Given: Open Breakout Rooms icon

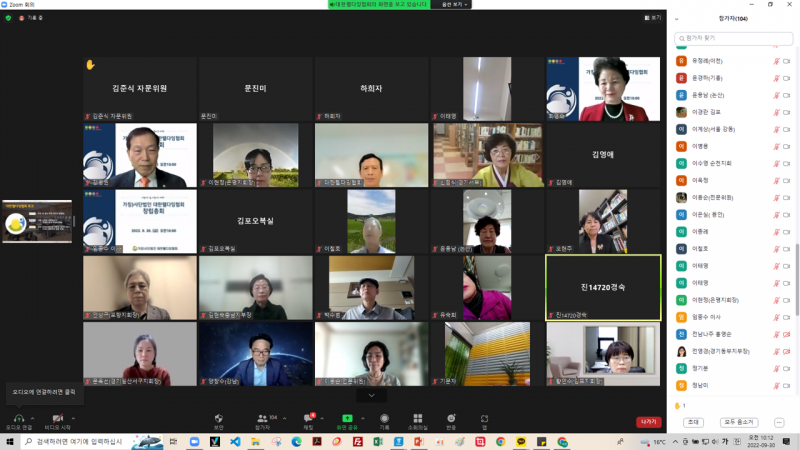Looking at the screenshot, I should coord(417,418).
